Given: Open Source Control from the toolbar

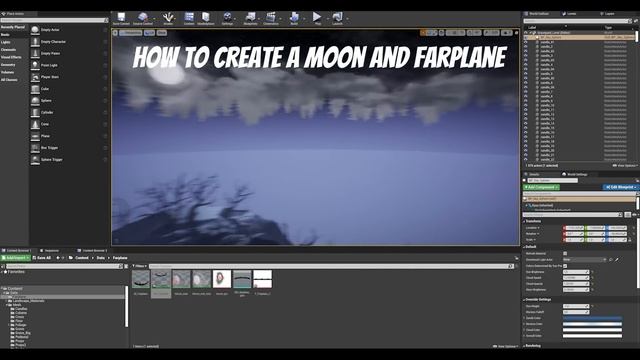Looking at the screenshot, I should [142, 17].
